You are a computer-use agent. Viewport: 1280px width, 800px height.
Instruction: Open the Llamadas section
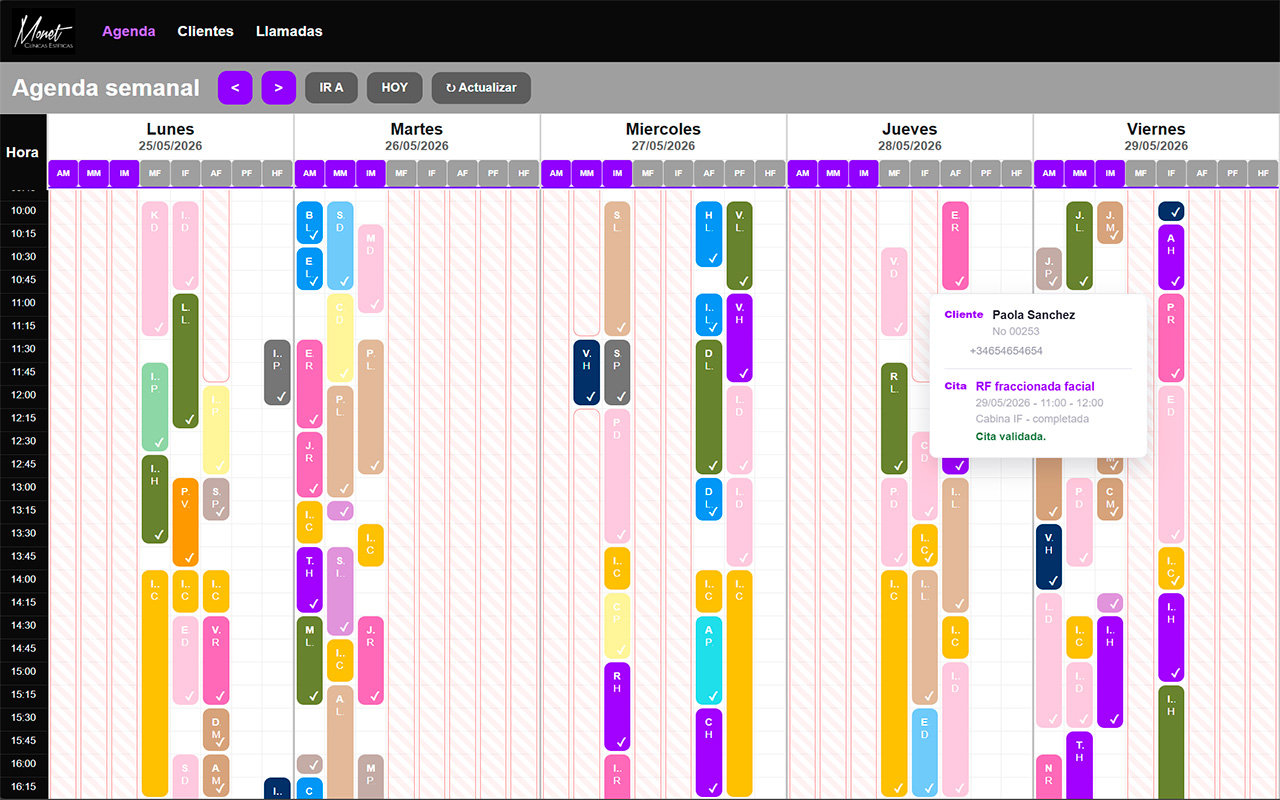289,31
